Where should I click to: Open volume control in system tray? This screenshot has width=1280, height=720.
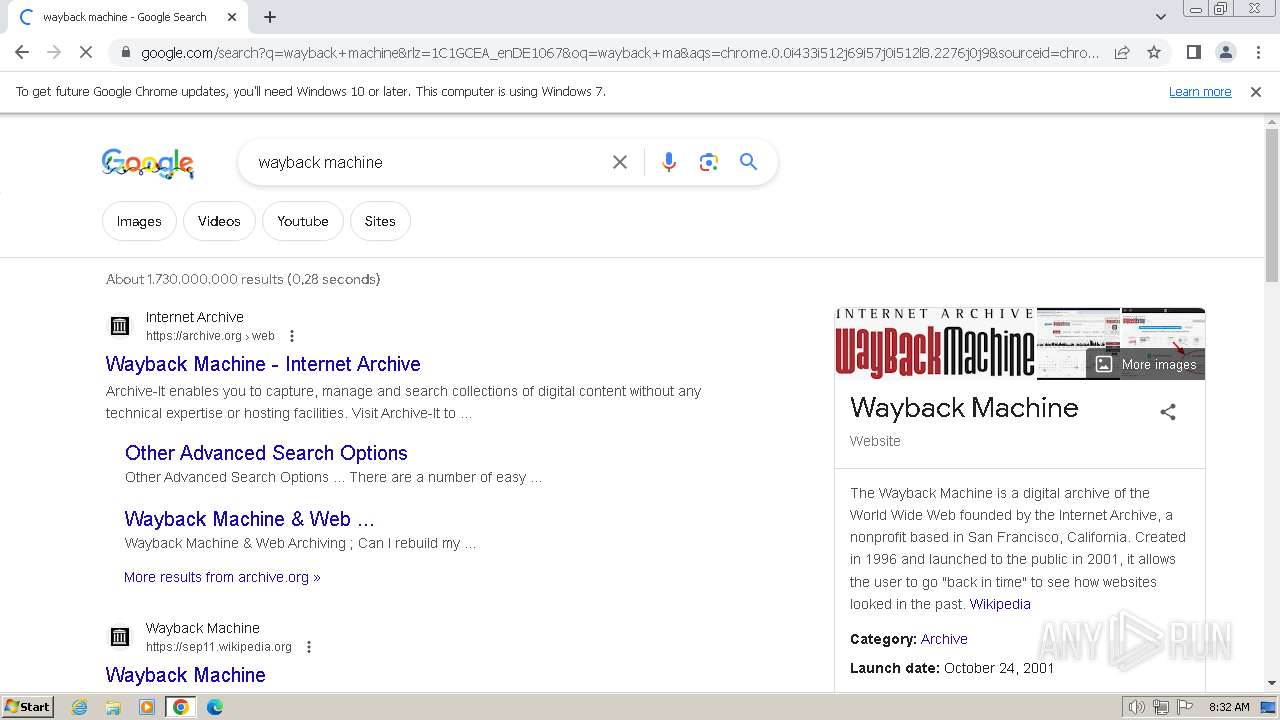[1137, 707]
